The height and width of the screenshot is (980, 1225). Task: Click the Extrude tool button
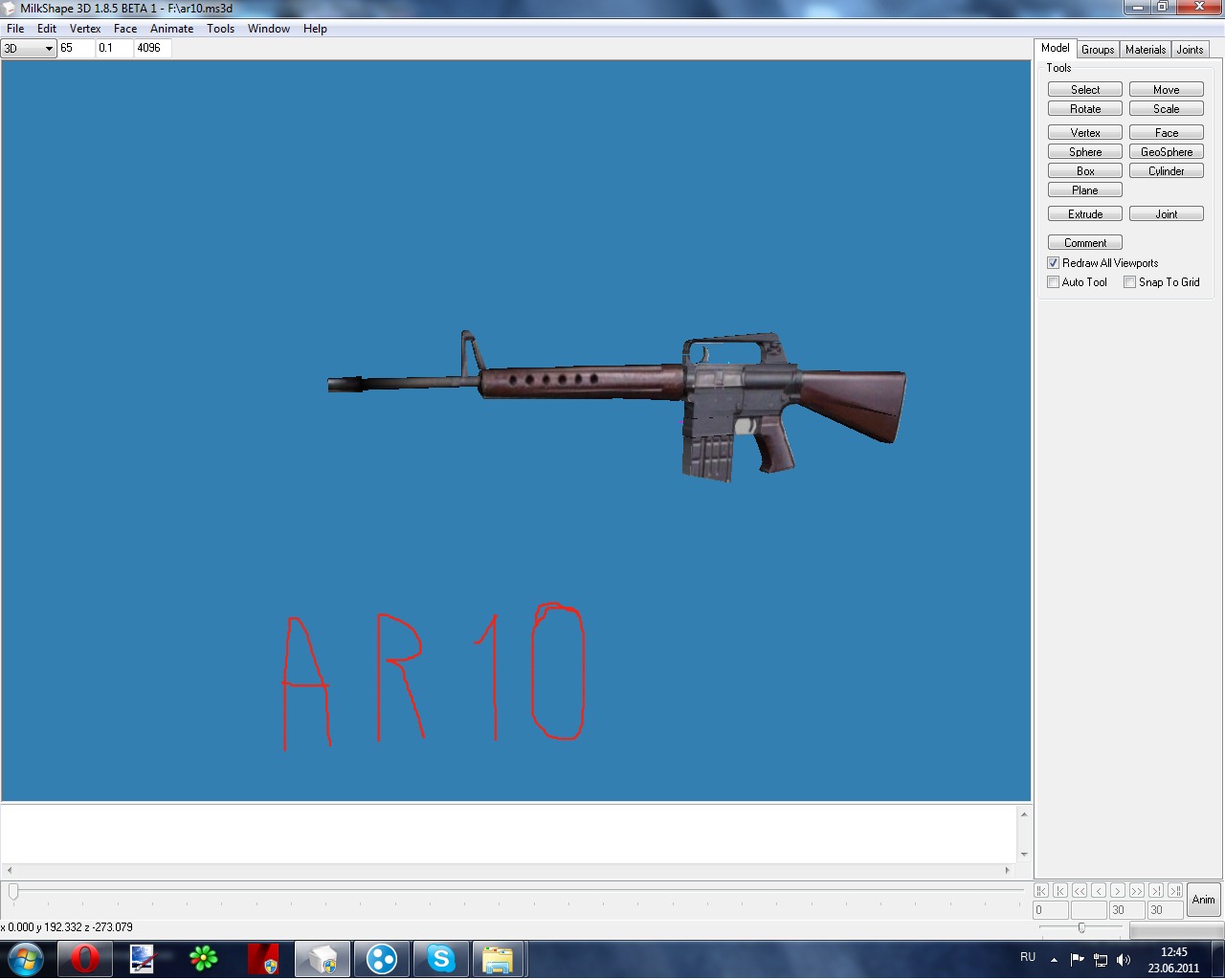[x=1084, y=214]
